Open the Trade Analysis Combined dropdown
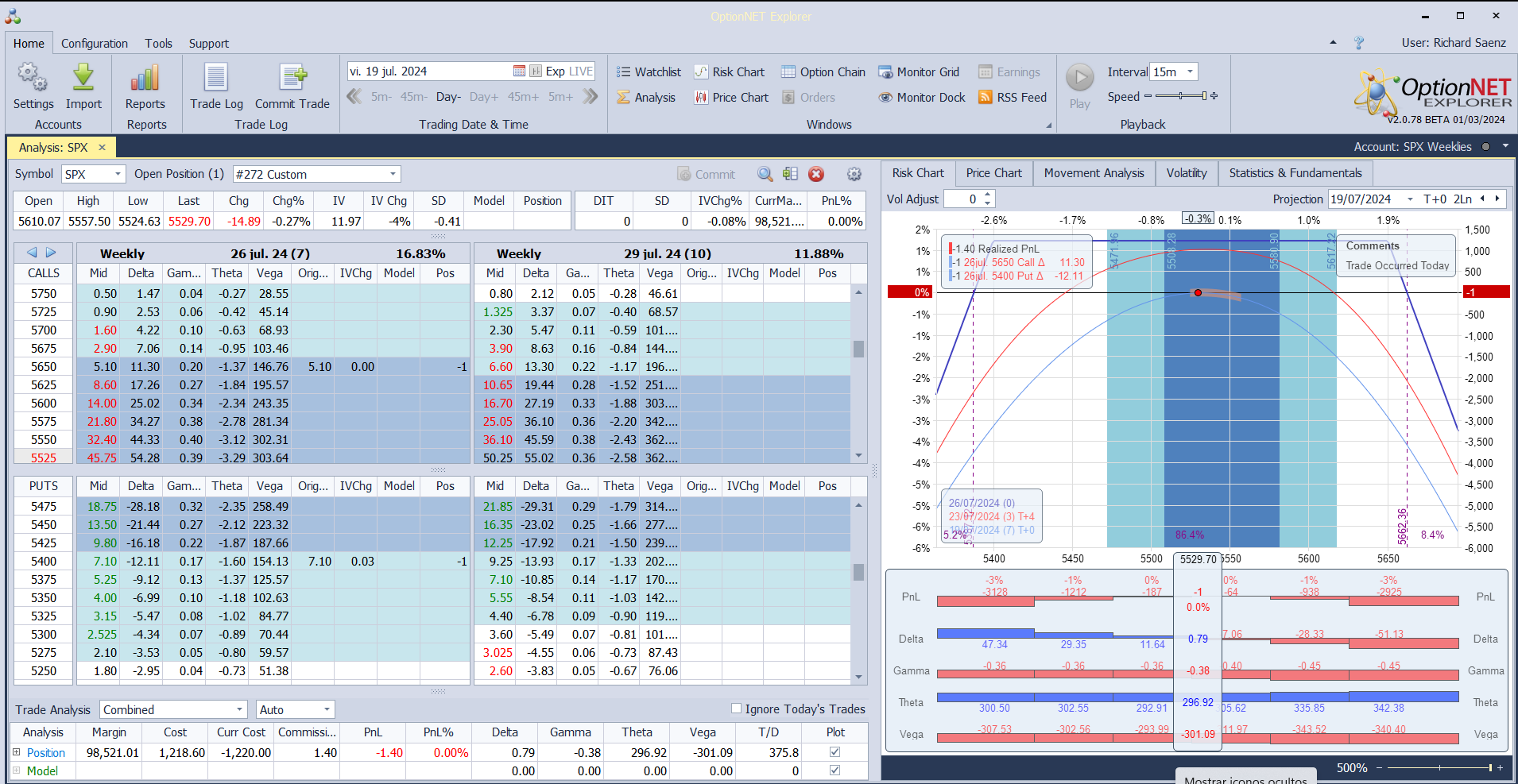1518x784 pixels. [239, 710]
